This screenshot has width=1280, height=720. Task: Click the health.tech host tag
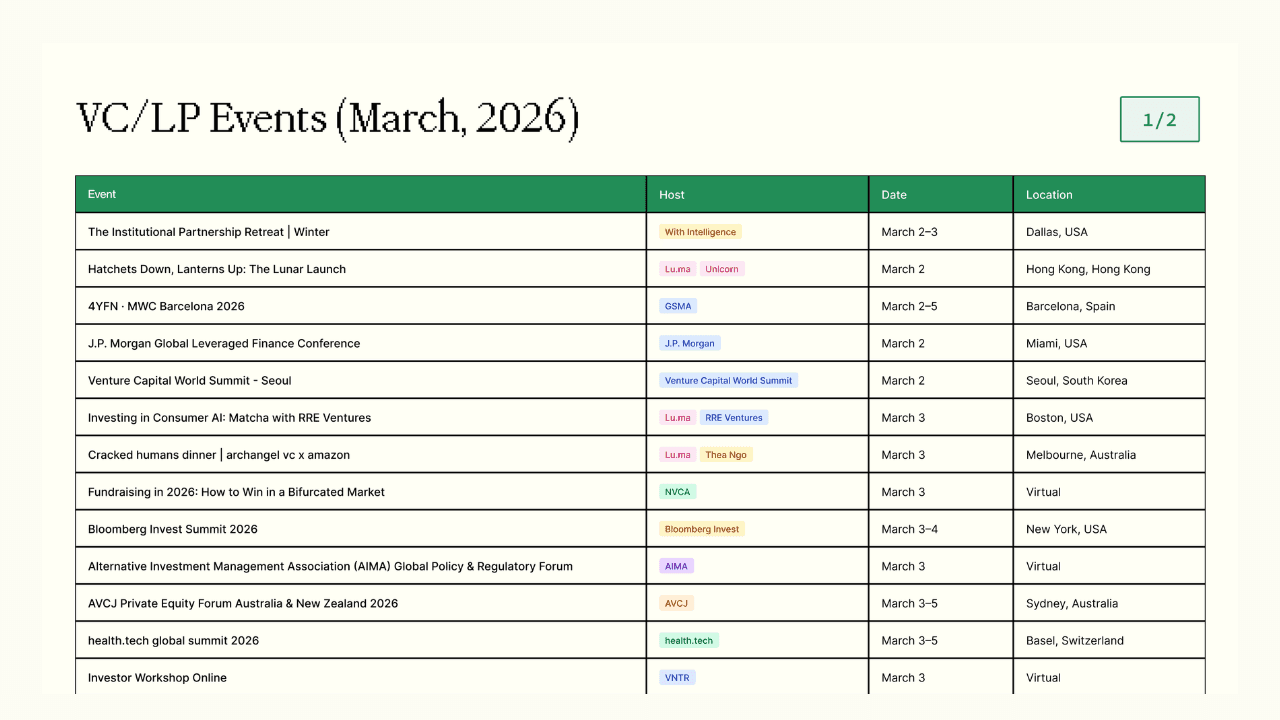click(x=689, y=640)
